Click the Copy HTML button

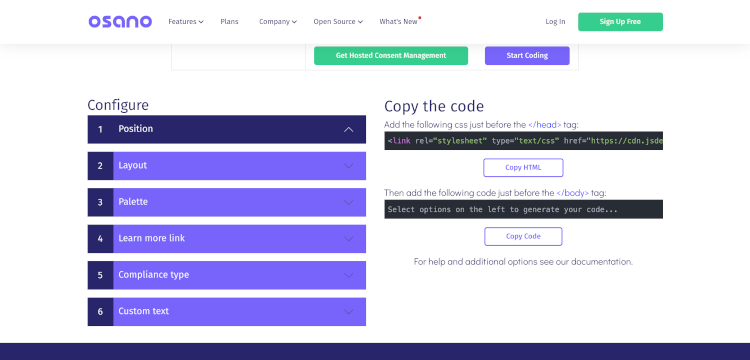click(x=523, y=168)
